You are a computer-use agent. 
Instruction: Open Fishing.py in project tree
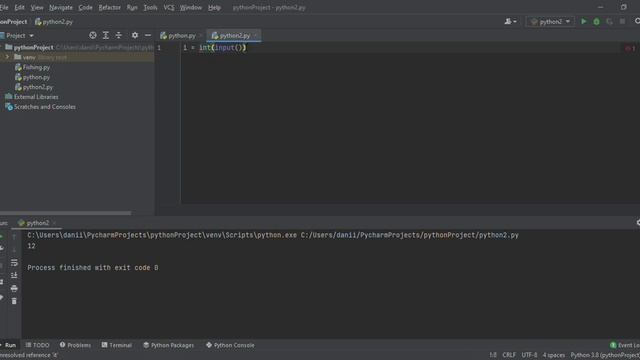(36, 67)
